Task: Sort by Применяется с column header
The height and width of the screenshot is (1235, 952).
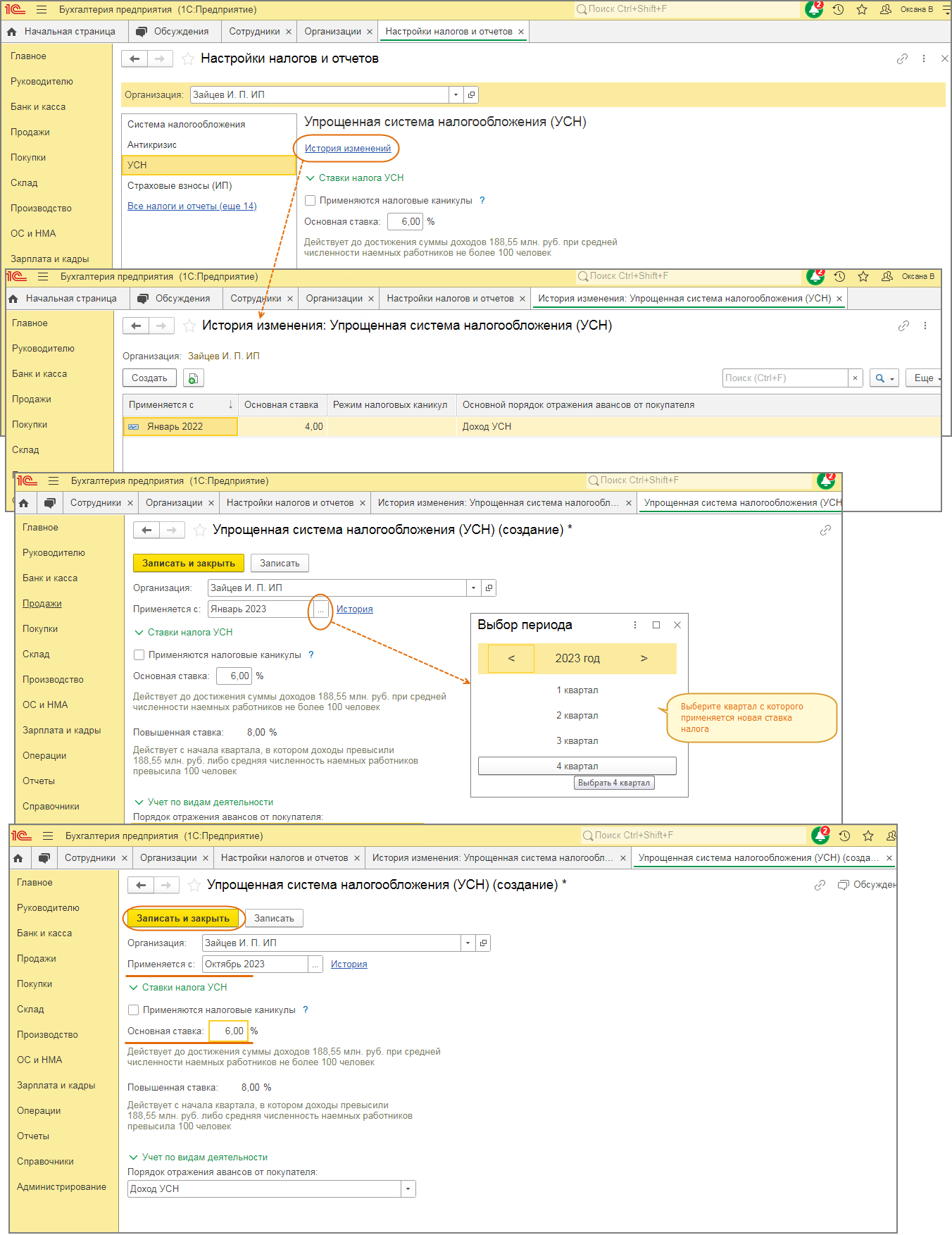Action: (180, 405)
